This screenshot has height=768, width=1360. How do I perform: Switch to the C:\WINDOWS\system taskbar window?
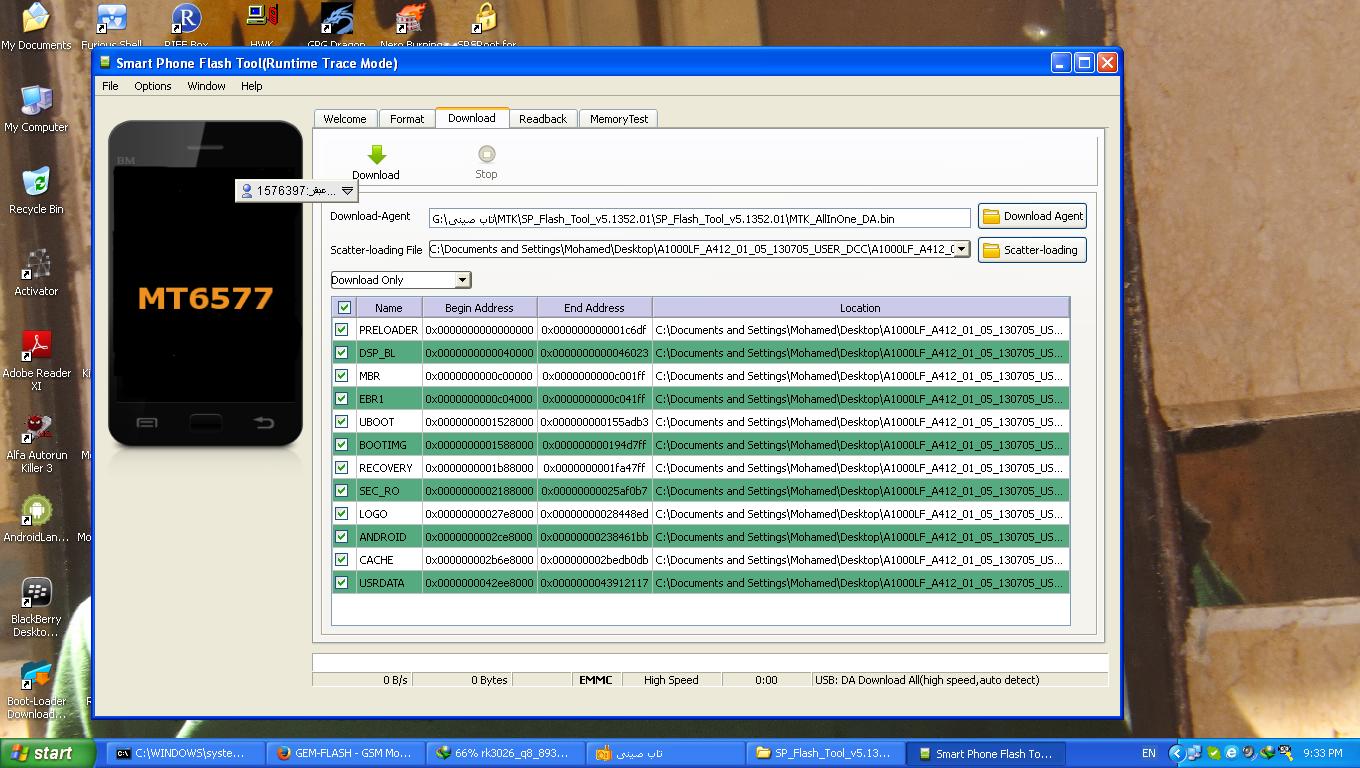point(186,753)
